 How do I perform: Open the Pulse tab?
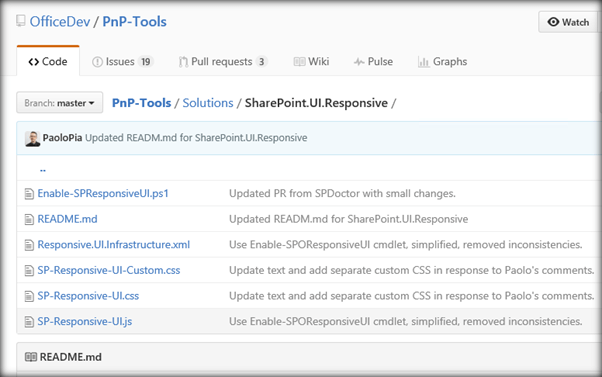point(373,61)
